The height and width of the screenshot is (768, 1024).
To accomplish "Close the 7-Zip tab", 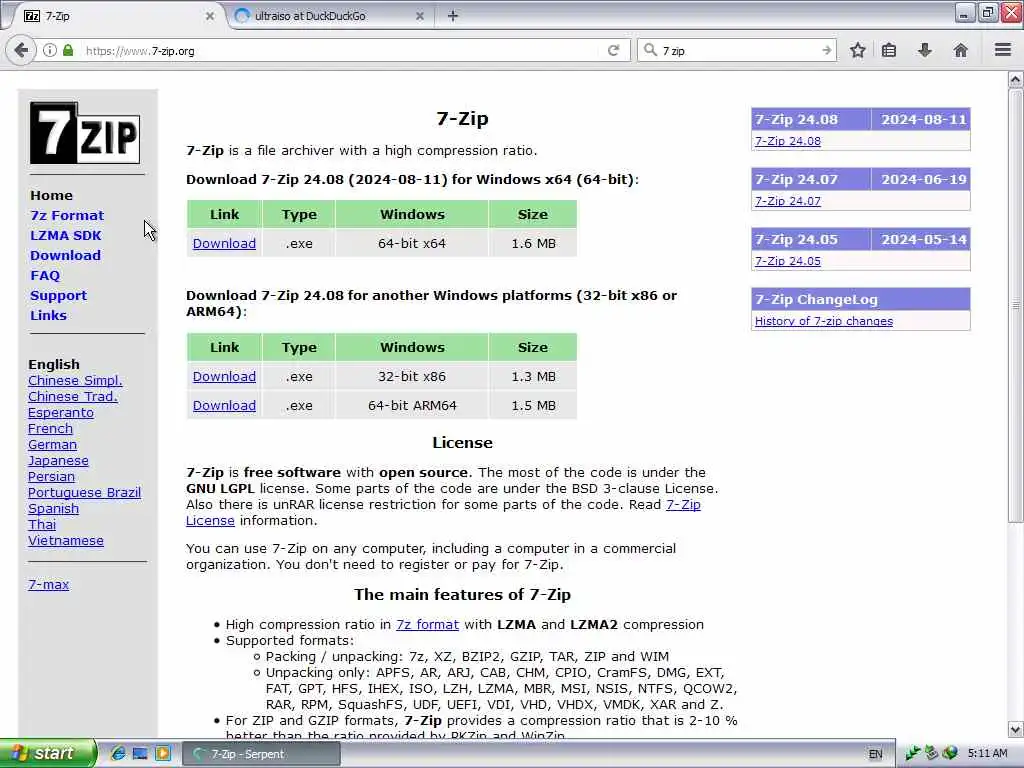I will (210, 16).
